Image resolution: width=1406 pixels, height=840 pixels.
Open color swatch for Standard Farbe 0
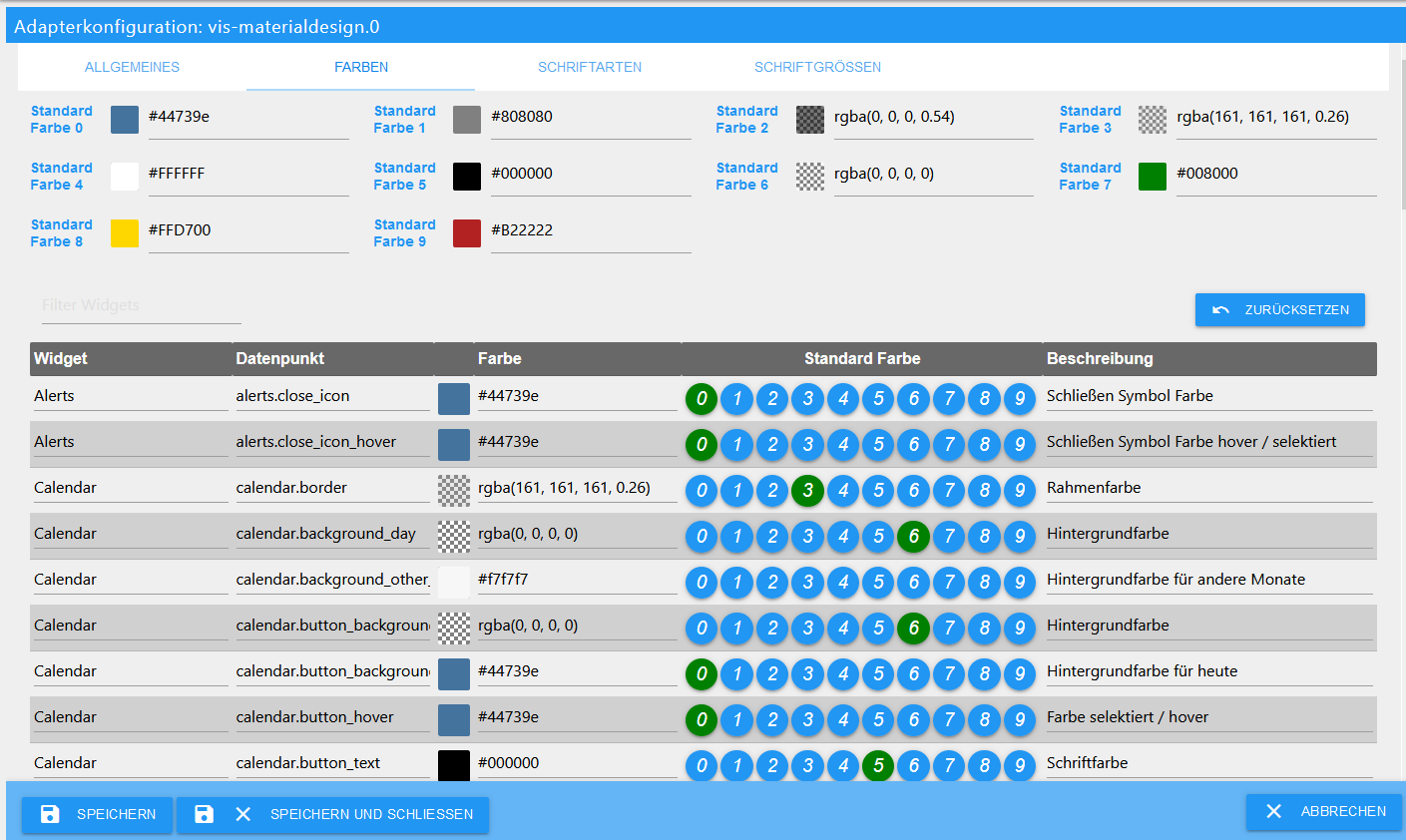click(x=125, y=120)
